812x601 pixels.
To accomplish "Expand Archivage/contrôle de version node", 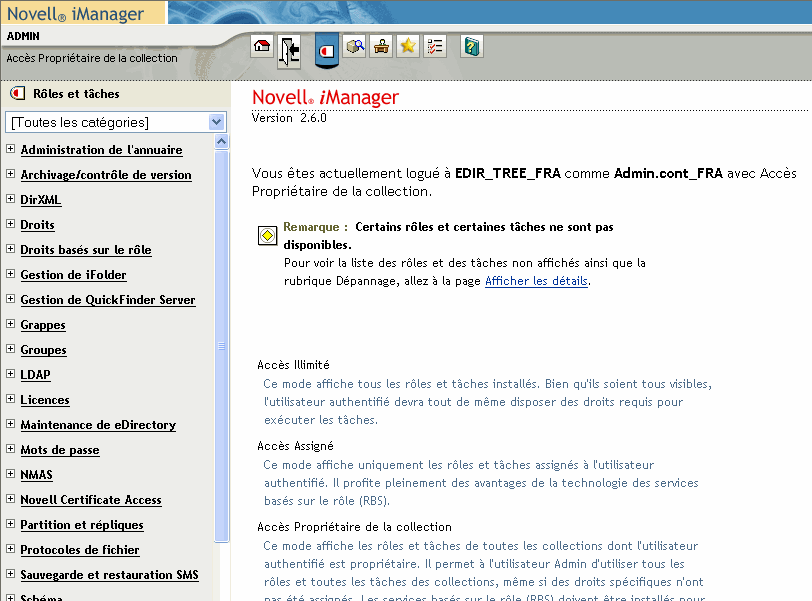I will [10, 173].
